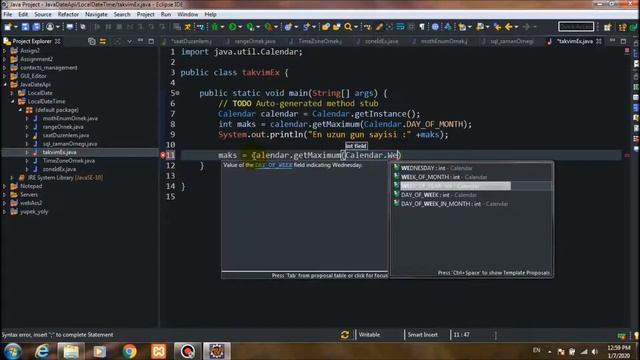Click the Last Edit Location icon
This screenshot has height=360, width=640.
click(x=498, y=27)
